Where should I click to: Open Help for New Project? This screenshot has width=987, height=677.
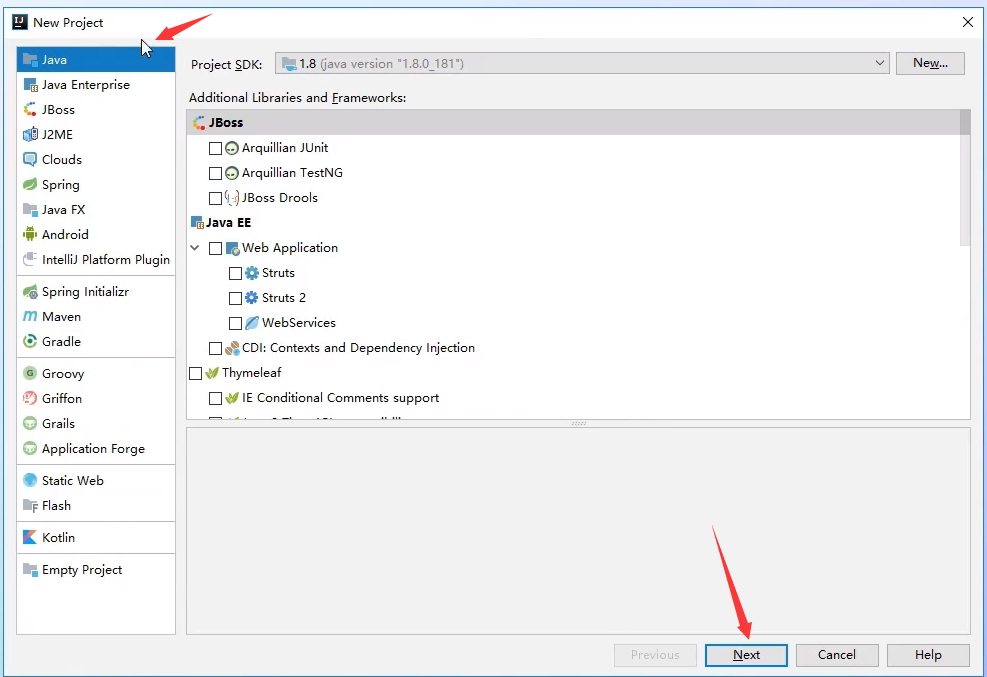coord(928,655)
